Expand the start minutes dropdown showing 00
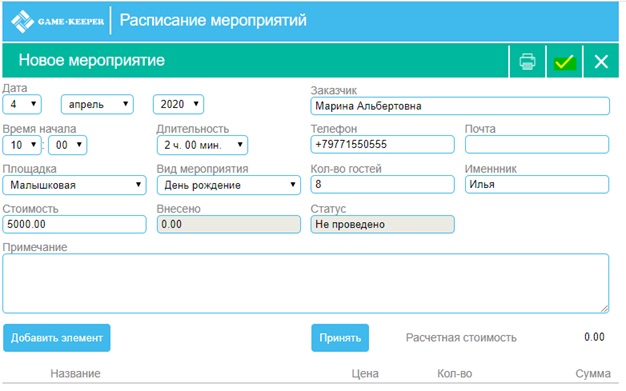 coord(67,145)
